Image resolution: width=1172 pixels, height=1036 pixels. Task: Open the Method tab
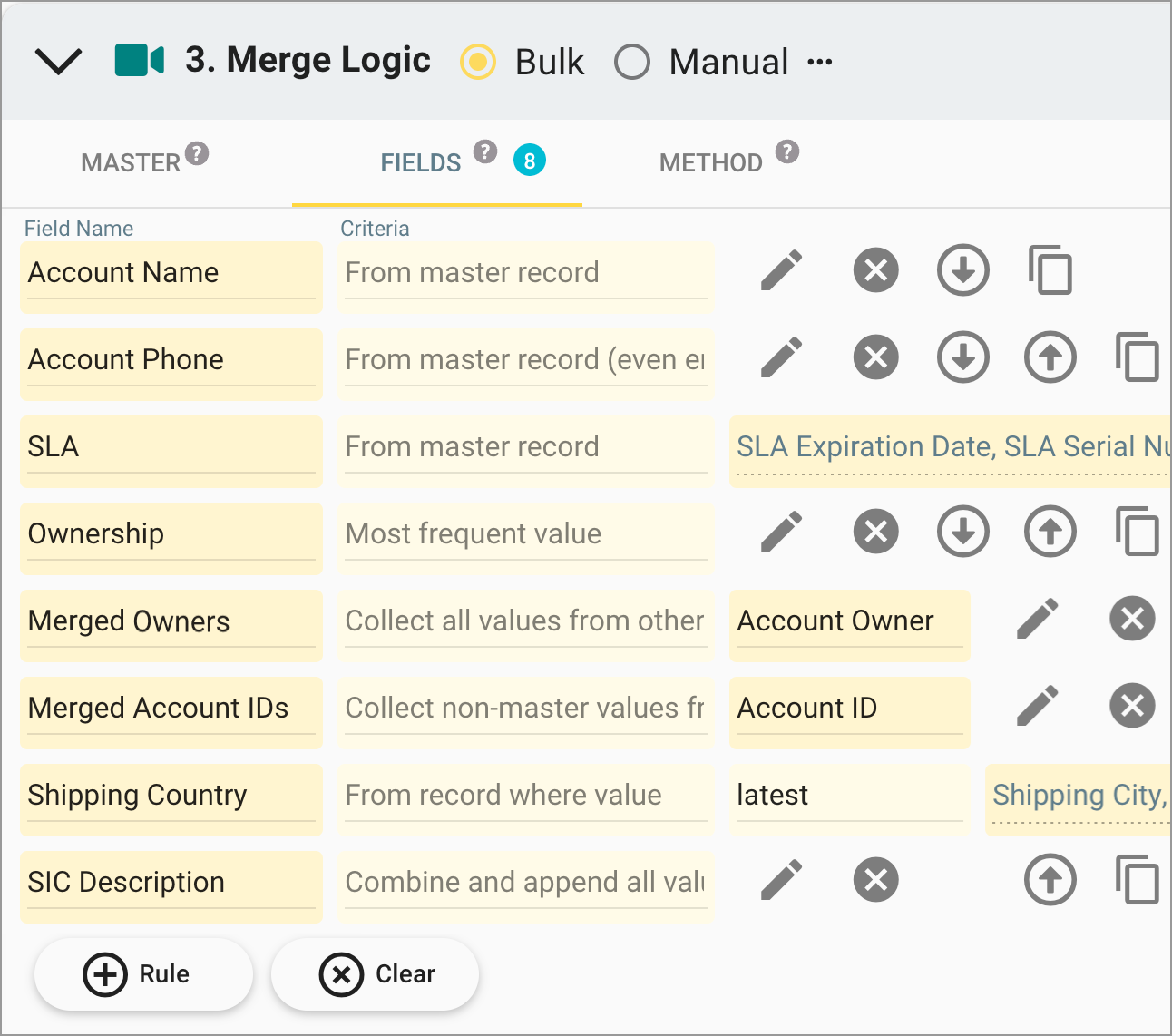pos(709,161)
